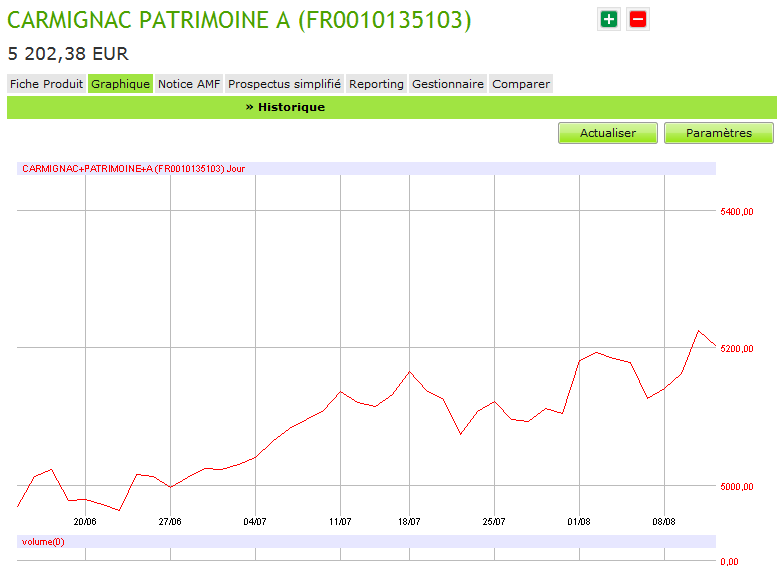Viewport: 782px width, 571px height.
Task: Click the 5400,00 axis label
Action: click(737, 211)
